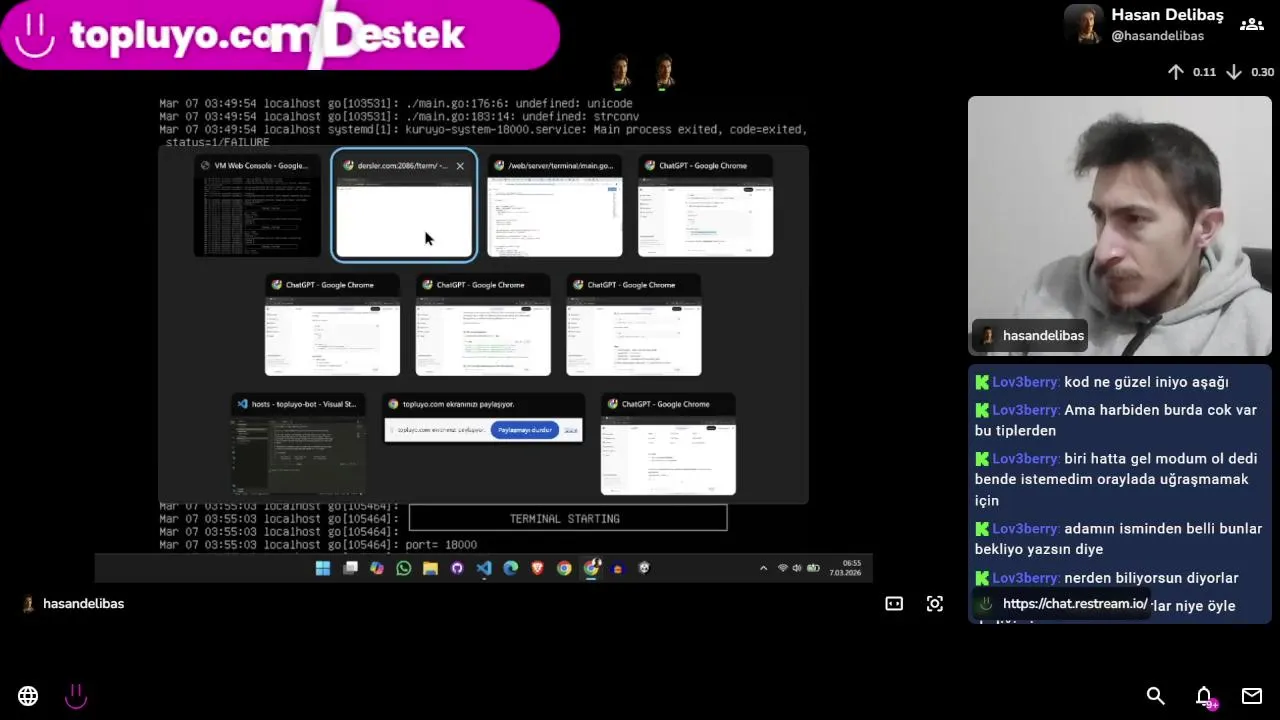Open the search magnifier at bottom
The width and height of the screenshot is (1280, 720).
[1156, 696]
